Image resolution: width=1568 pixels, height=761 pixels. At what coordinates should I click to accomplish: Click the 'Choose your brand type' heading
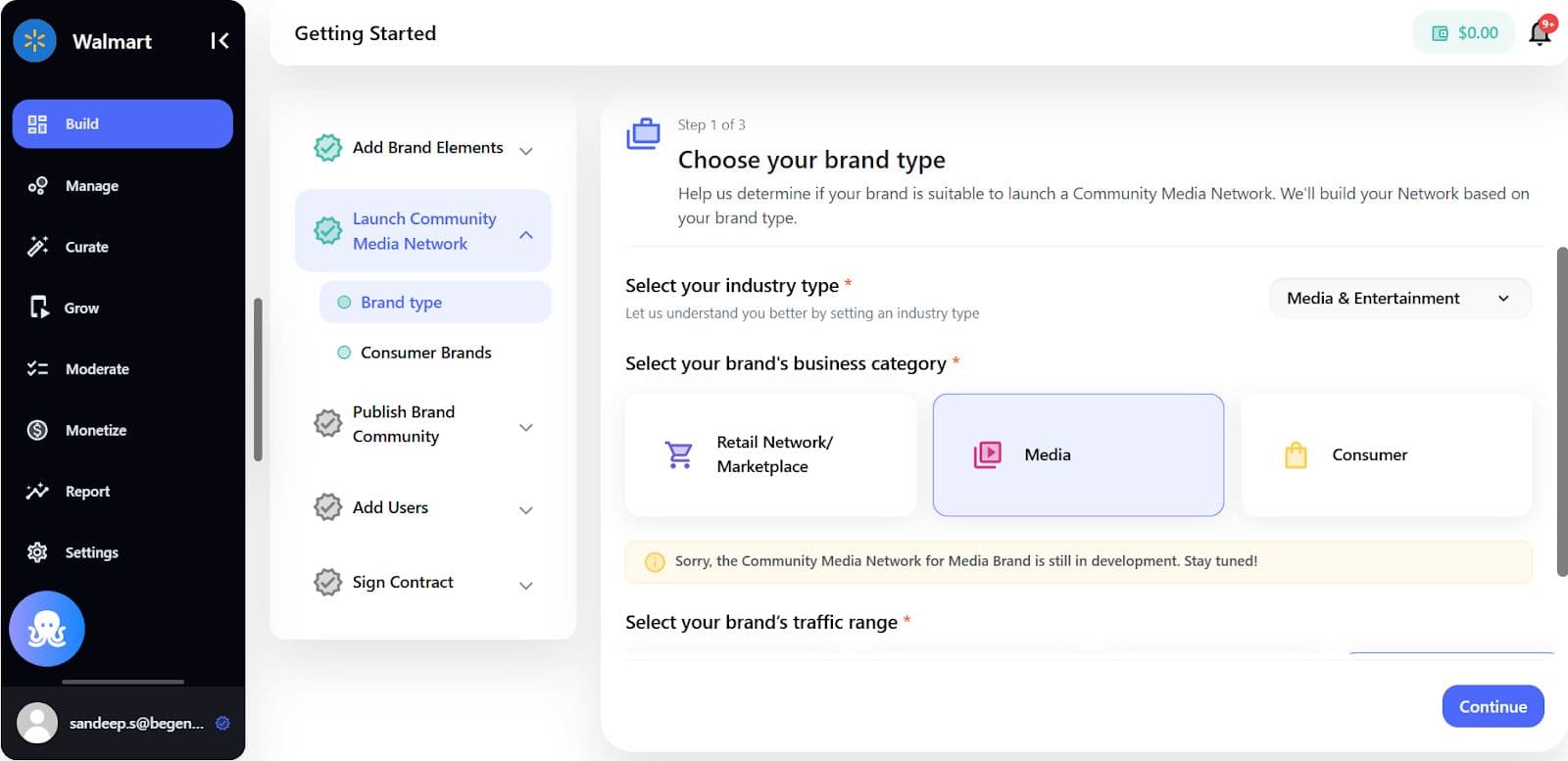[x=811, y=160]
